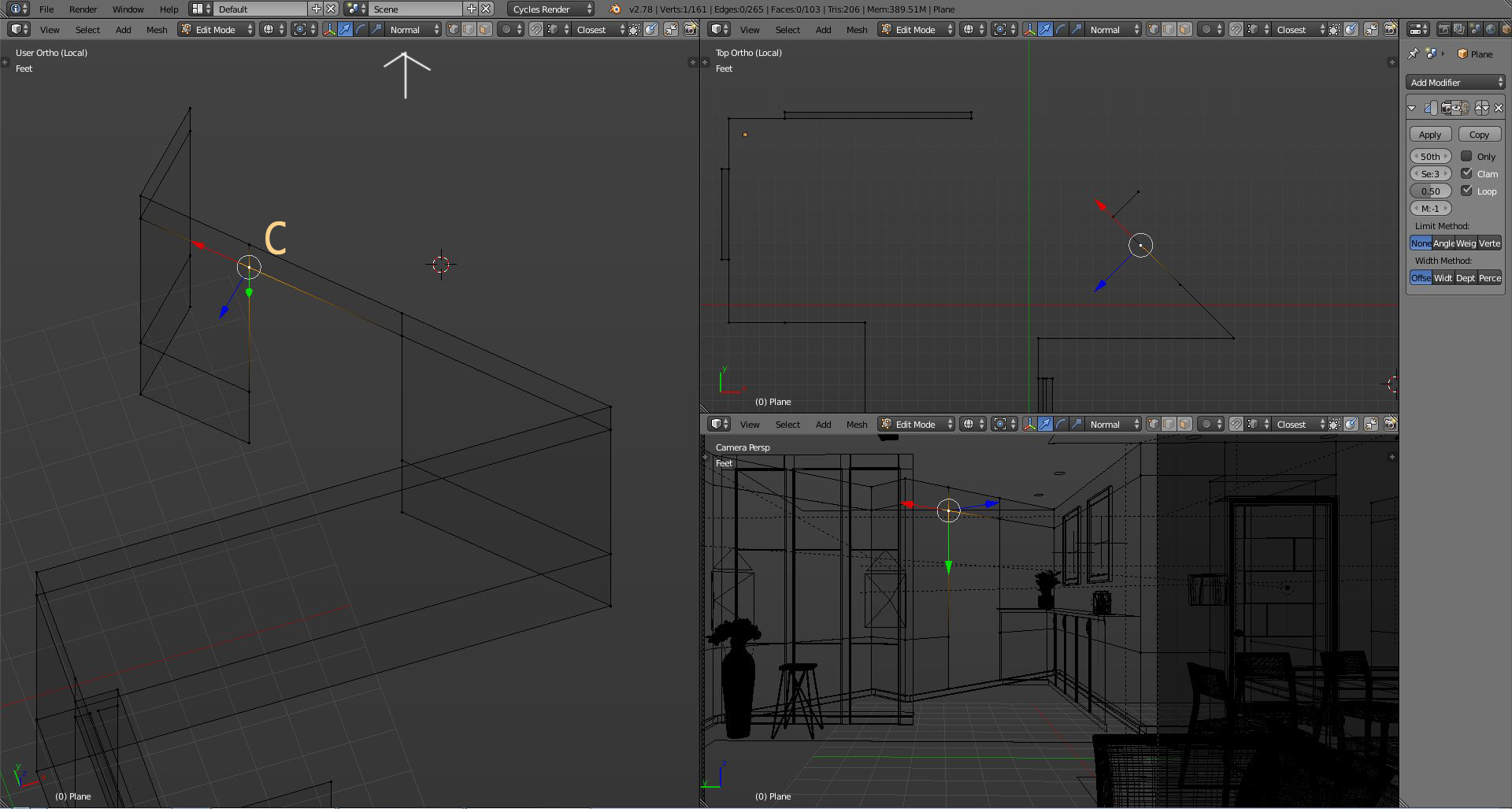
Task: Toggle modifier visibility in viewport
Action: (1456, 108)
